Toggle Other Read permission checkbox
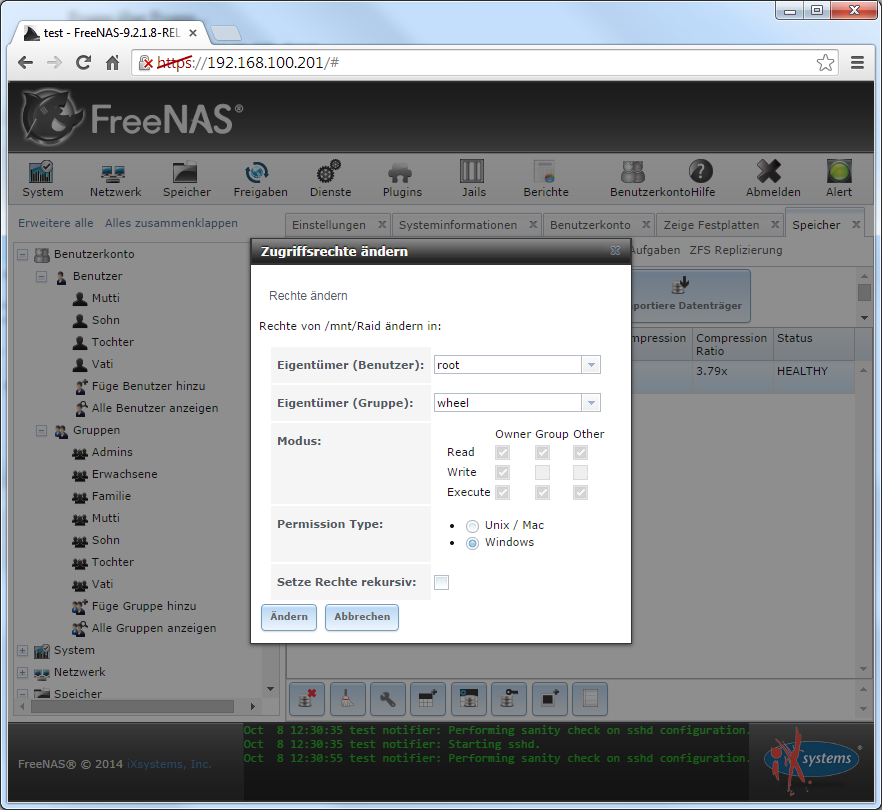 [x=580, y=452]
